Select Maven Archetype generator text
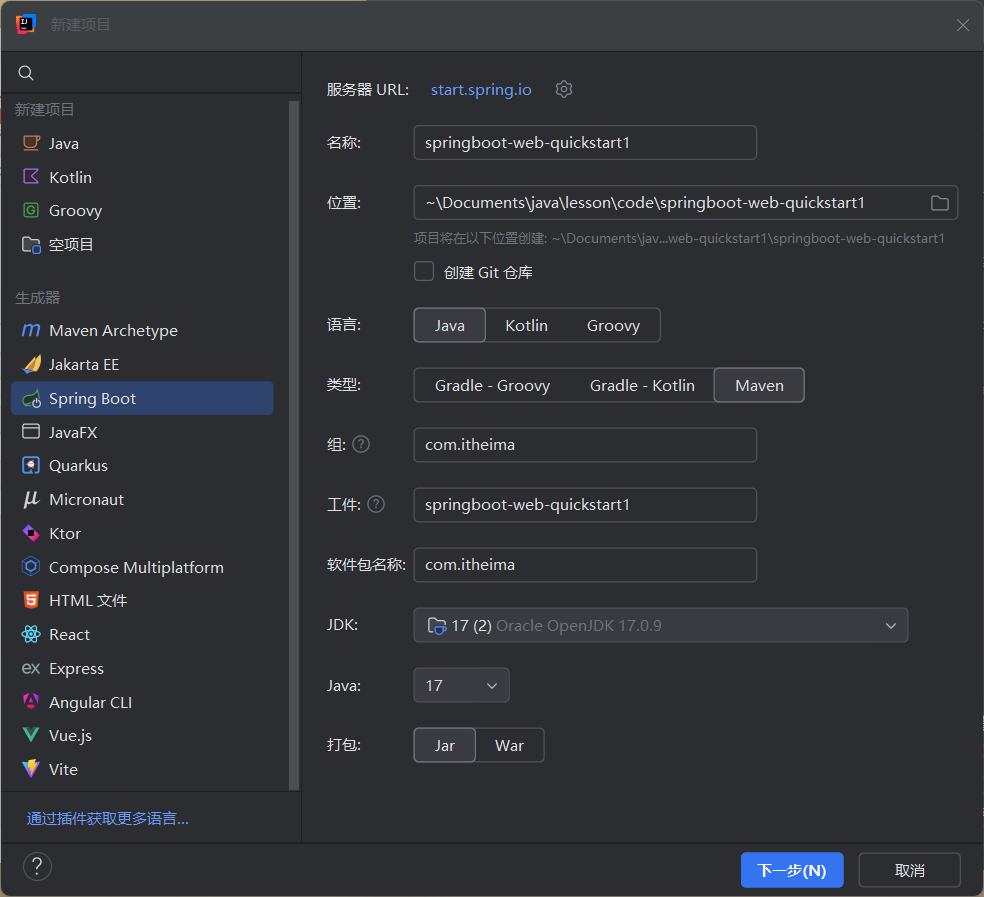This screenshot has width=984, height=897. coord(113,330)
